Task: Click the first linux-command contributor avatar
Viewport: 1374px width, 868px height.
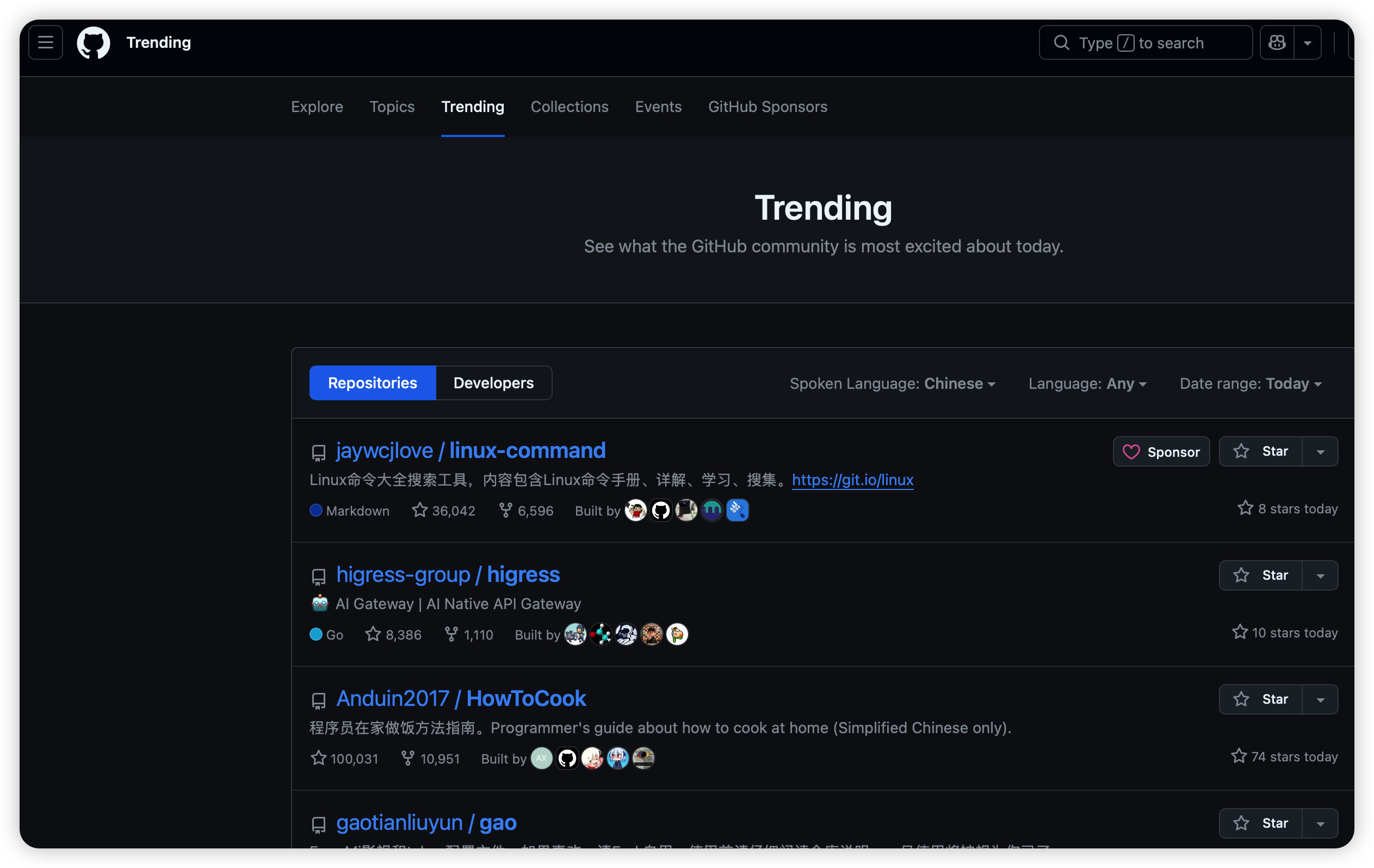Action: 636,510
